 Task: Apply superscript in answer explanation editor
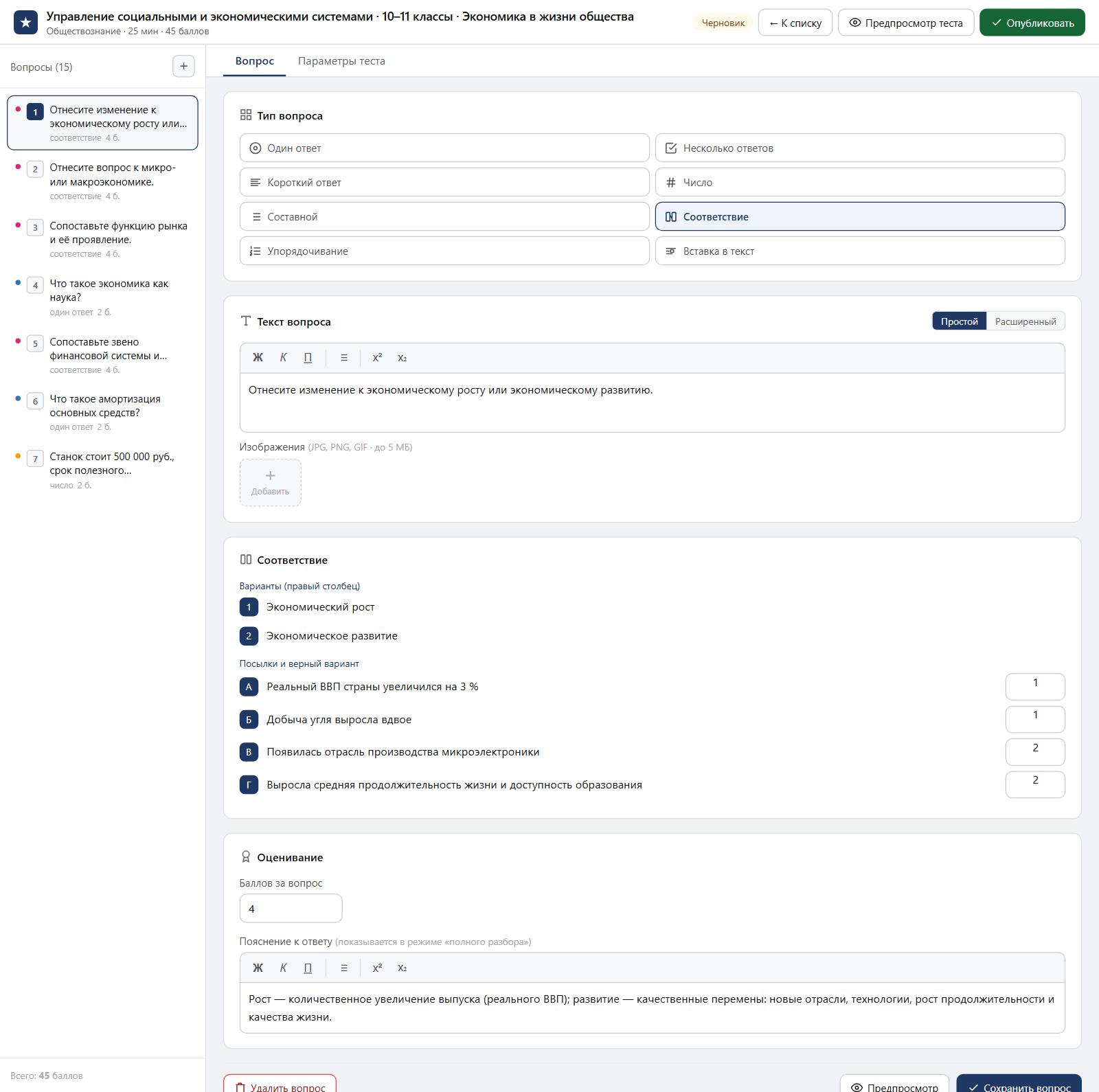point(377,968)
